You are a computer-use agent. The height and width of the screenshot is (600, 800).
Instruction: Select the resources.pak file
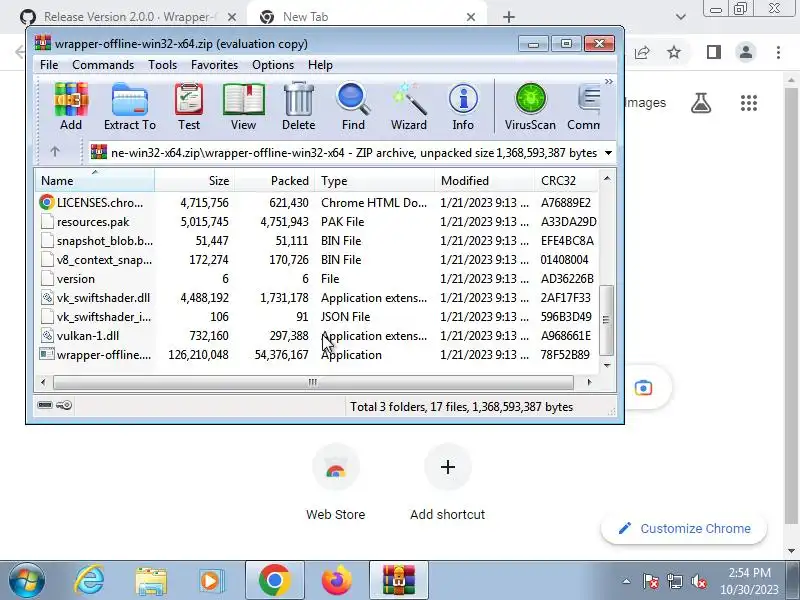pyautogui.click(x=316, y=222)
